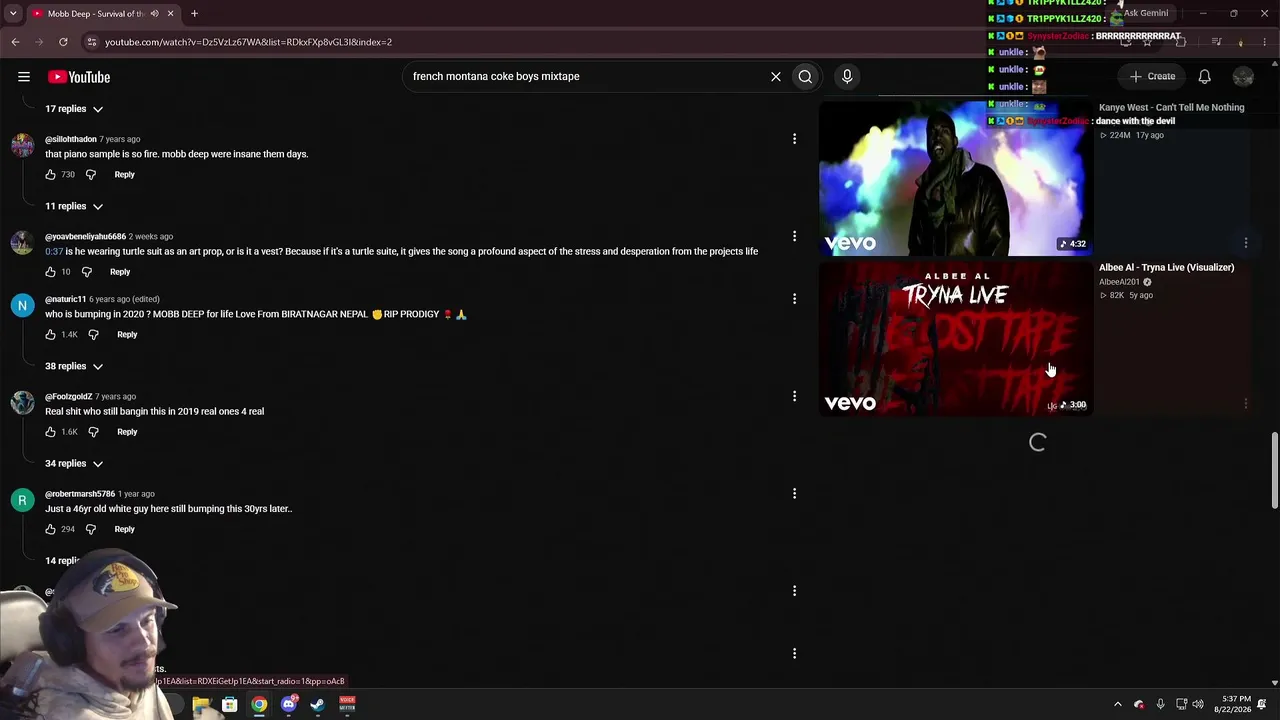This screenshot has height=720, width=1280.
Task: Open @robertmarsh5786 avatar with letter R
Action: [x=22, y=501]
